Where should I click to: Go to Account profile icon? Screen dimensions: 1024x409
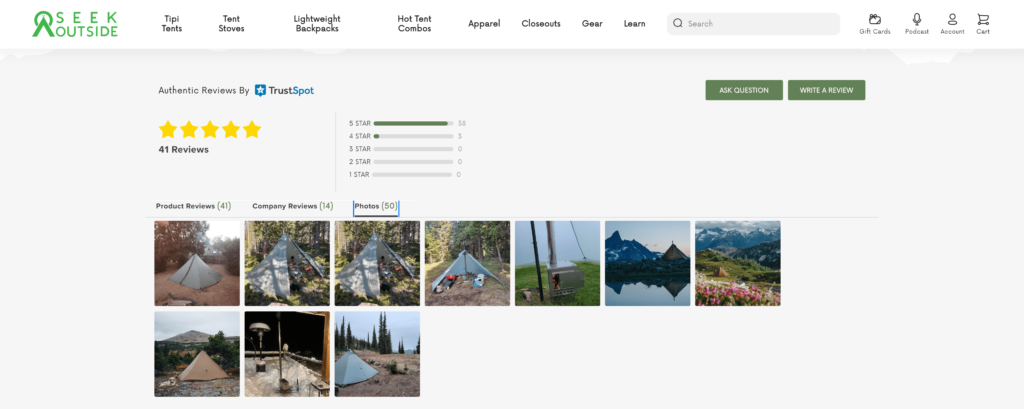(x=952, y=20)
